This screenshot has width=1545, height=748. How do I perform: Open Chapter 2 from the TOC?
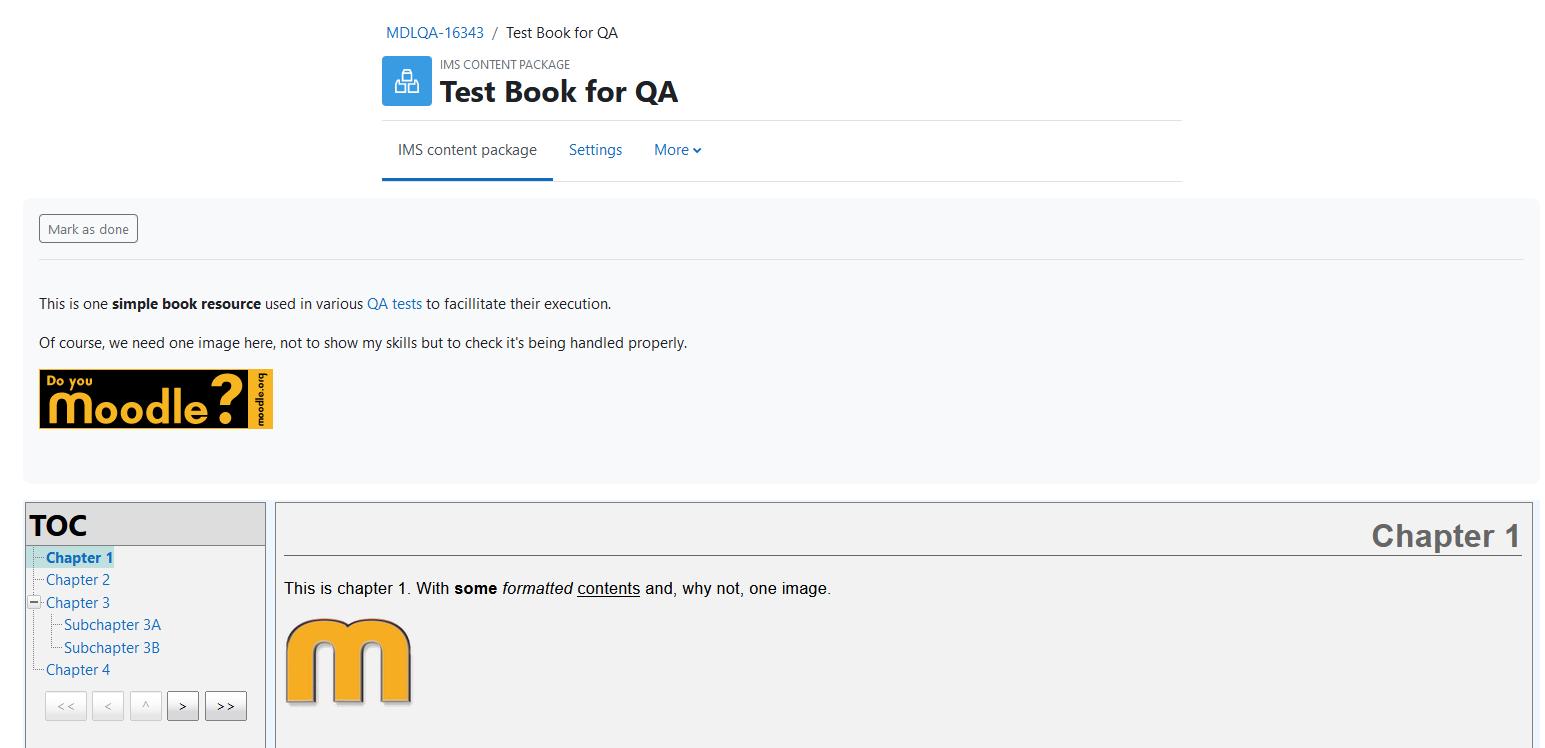[78, 580]
